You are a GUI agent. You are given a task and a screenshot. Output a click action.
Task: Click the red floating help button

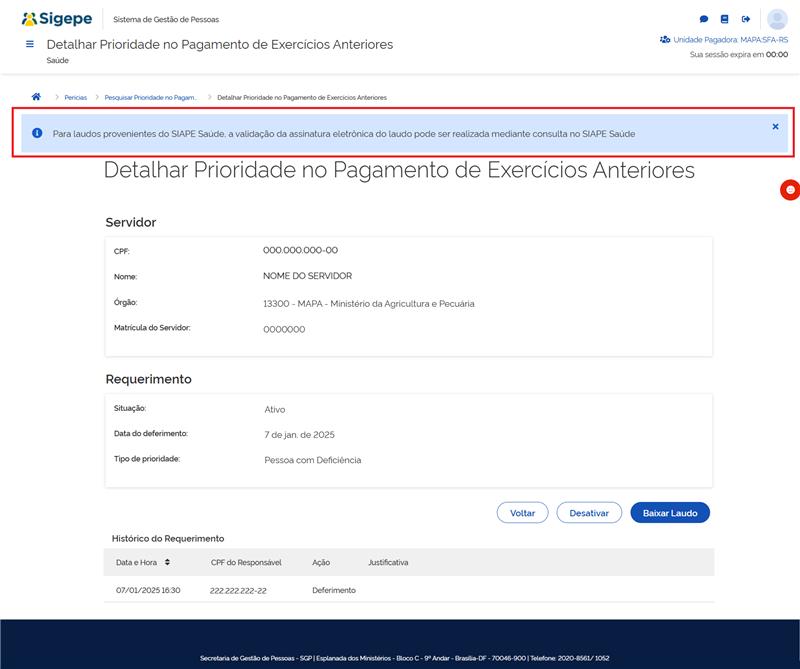pos(790,190)
